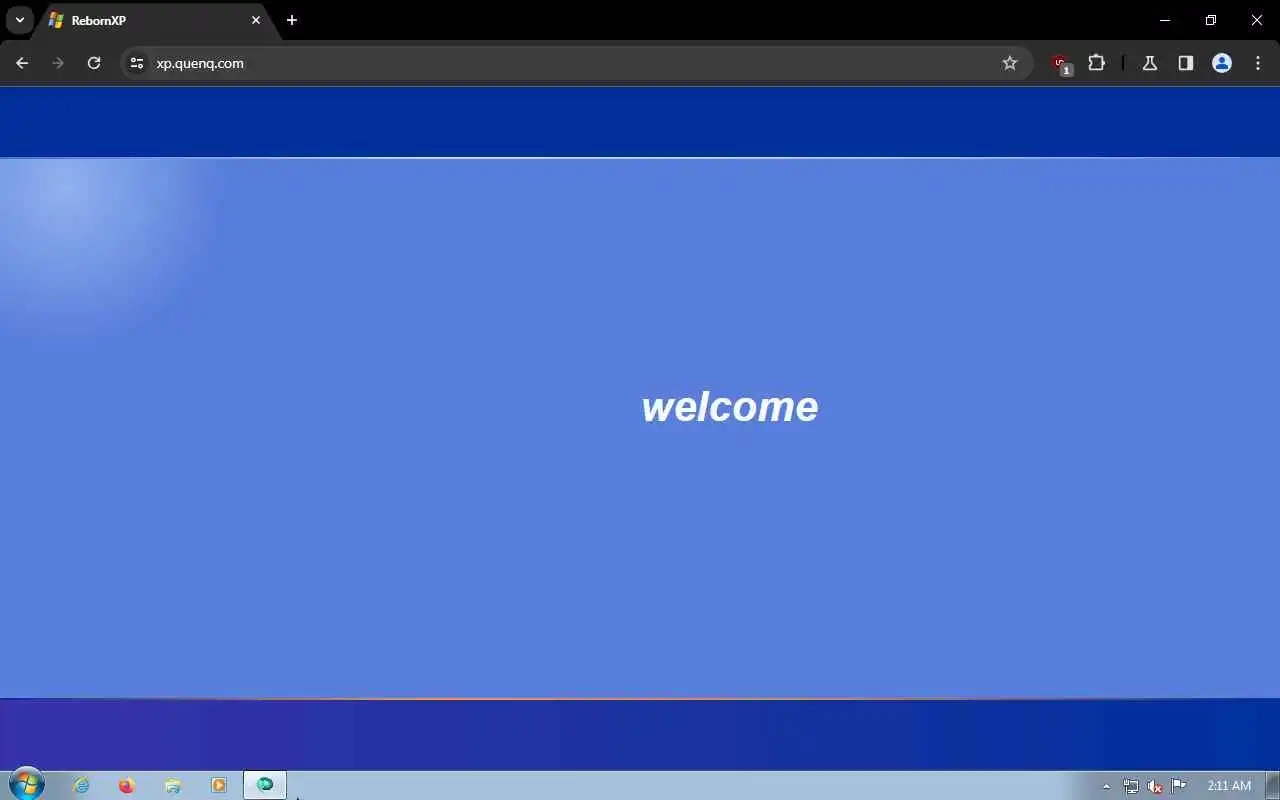Close the RebornXP tab
Viewport: 1280px width, 800px height.
point(256,20)
